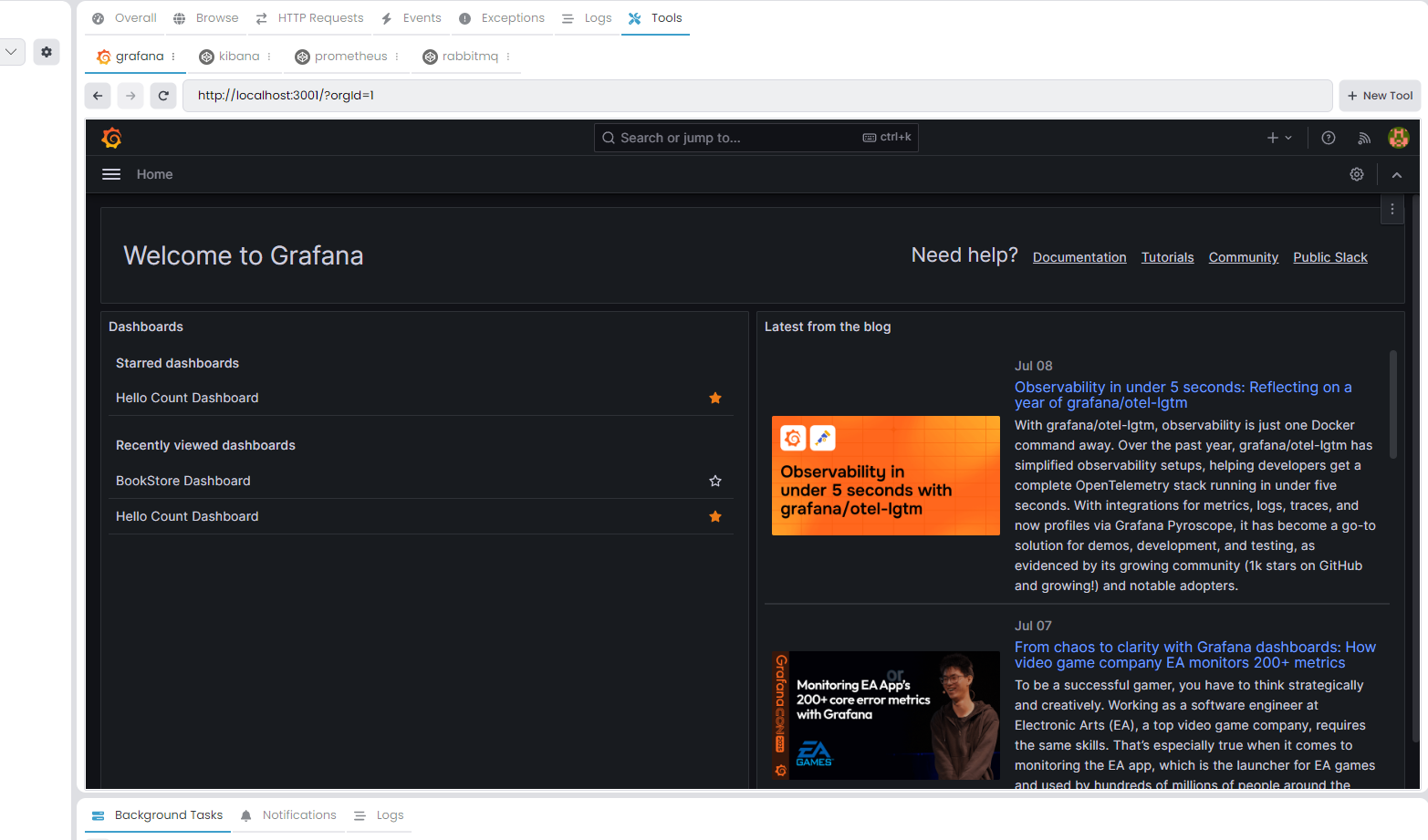Click the localhost URL address field
This screenshot has height=840, width=1428.
click(x=757, y=96)
